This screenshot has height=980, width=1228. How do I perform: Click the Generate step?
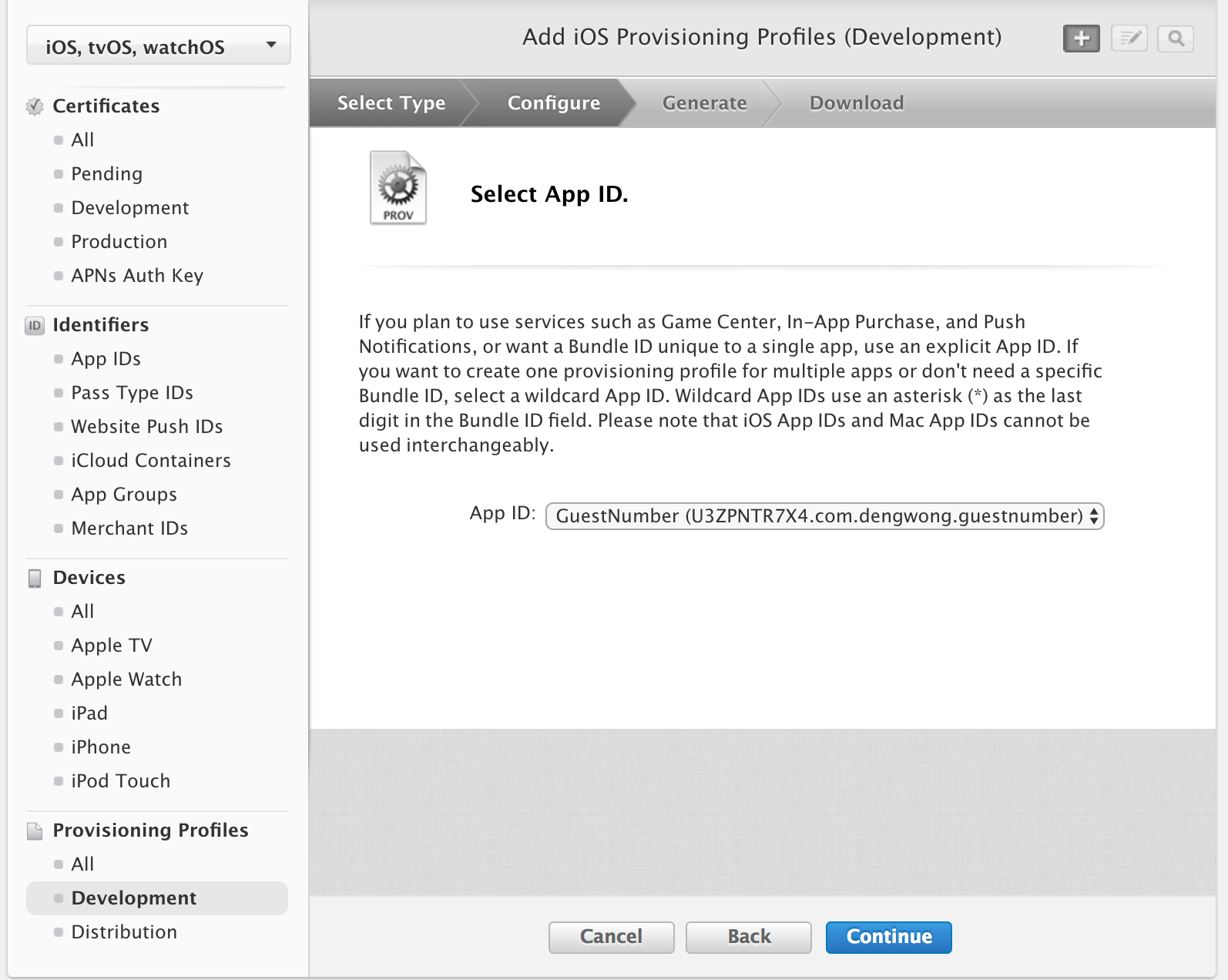(x=705, y=103)
